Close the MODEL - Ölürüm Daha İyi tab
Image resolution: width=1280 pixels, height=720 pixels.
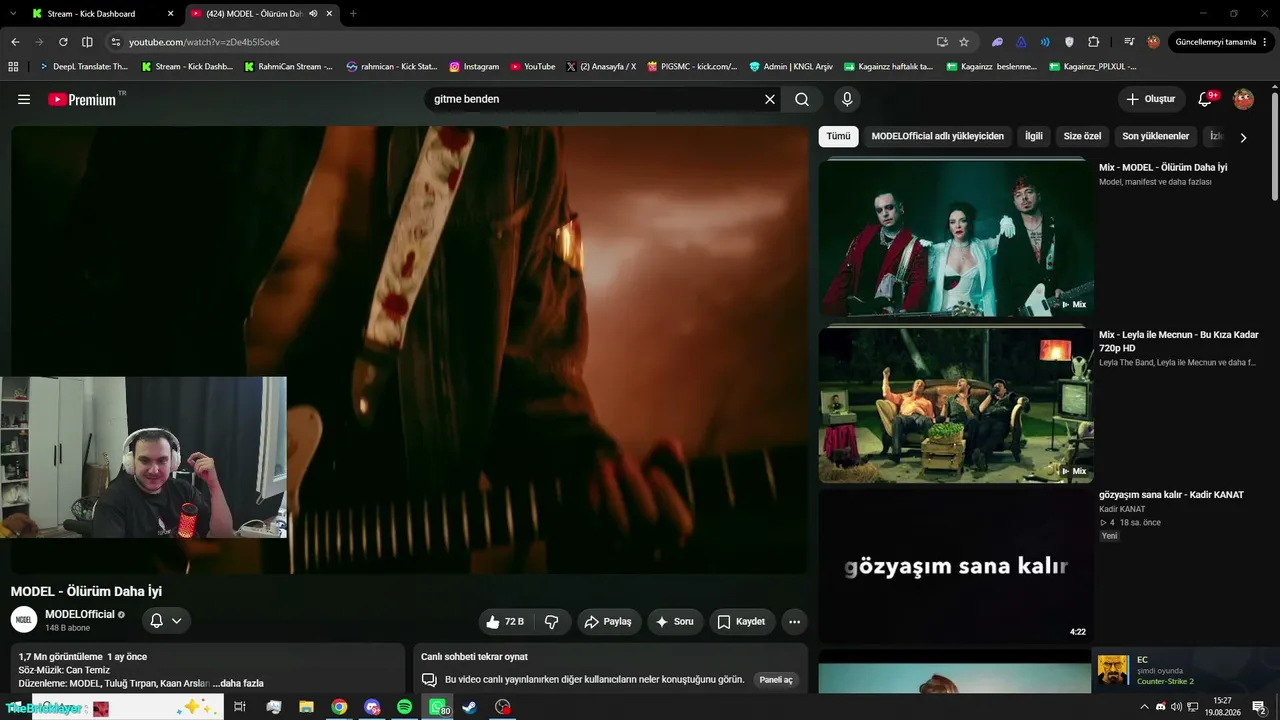pos(329,14)
